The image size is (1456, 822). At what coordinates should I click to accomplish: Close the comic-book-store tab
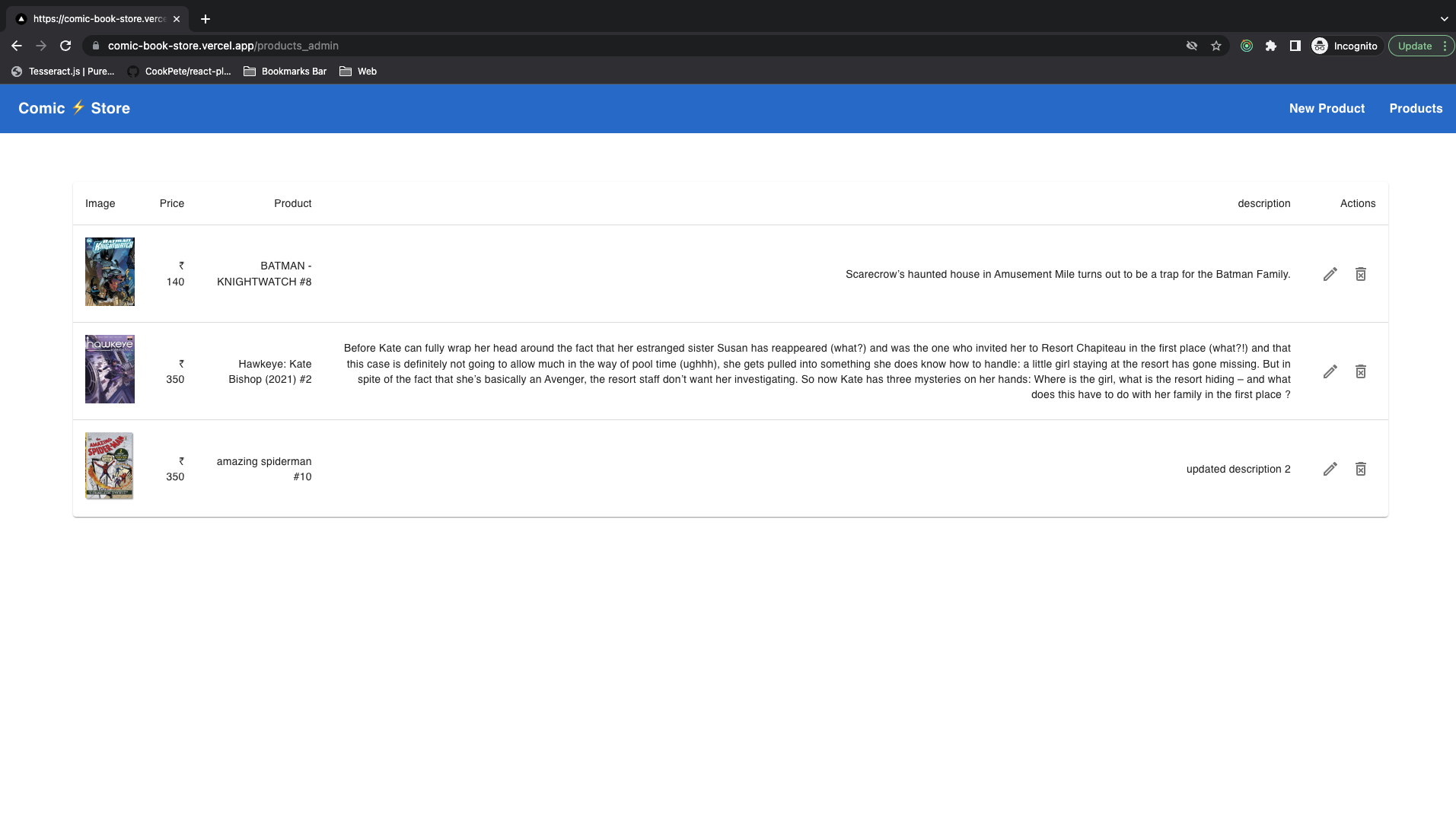pyautogui.click(x=177, y=19)
